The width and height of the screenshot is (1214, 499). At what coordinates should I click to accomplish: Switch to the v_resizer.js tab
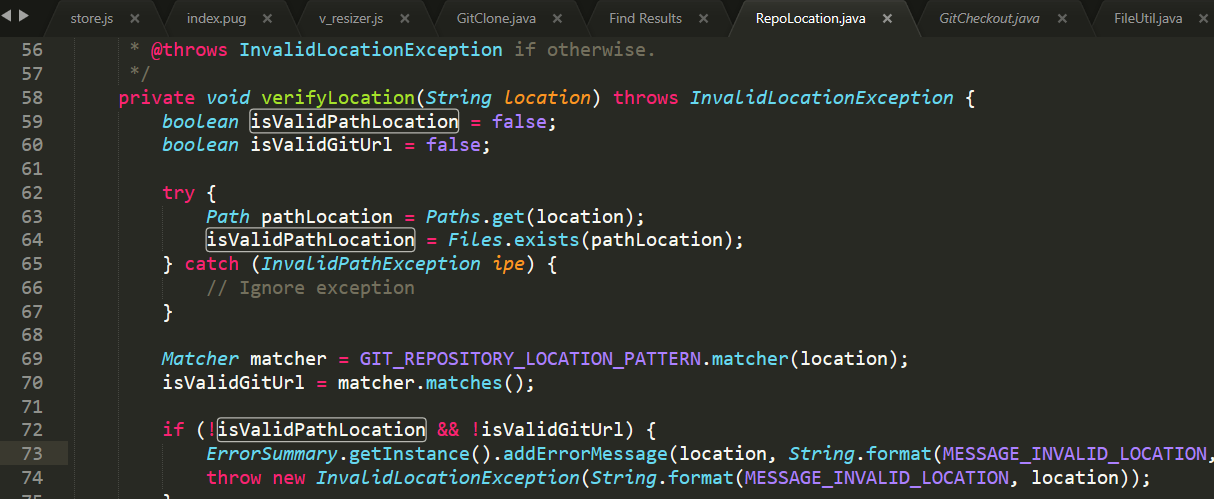click(x=350, y=18)
